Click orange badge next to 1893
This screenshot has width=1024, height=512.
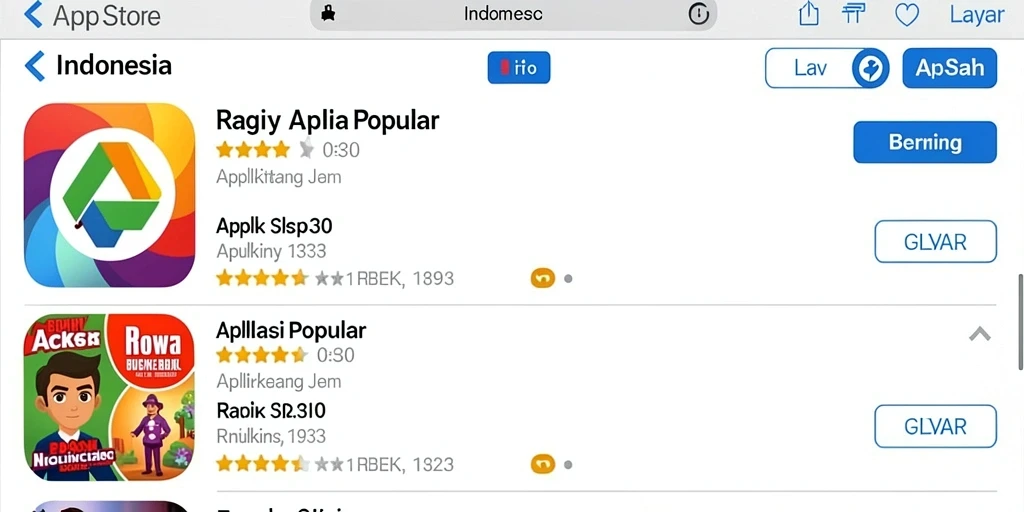(x=543, y=279)
